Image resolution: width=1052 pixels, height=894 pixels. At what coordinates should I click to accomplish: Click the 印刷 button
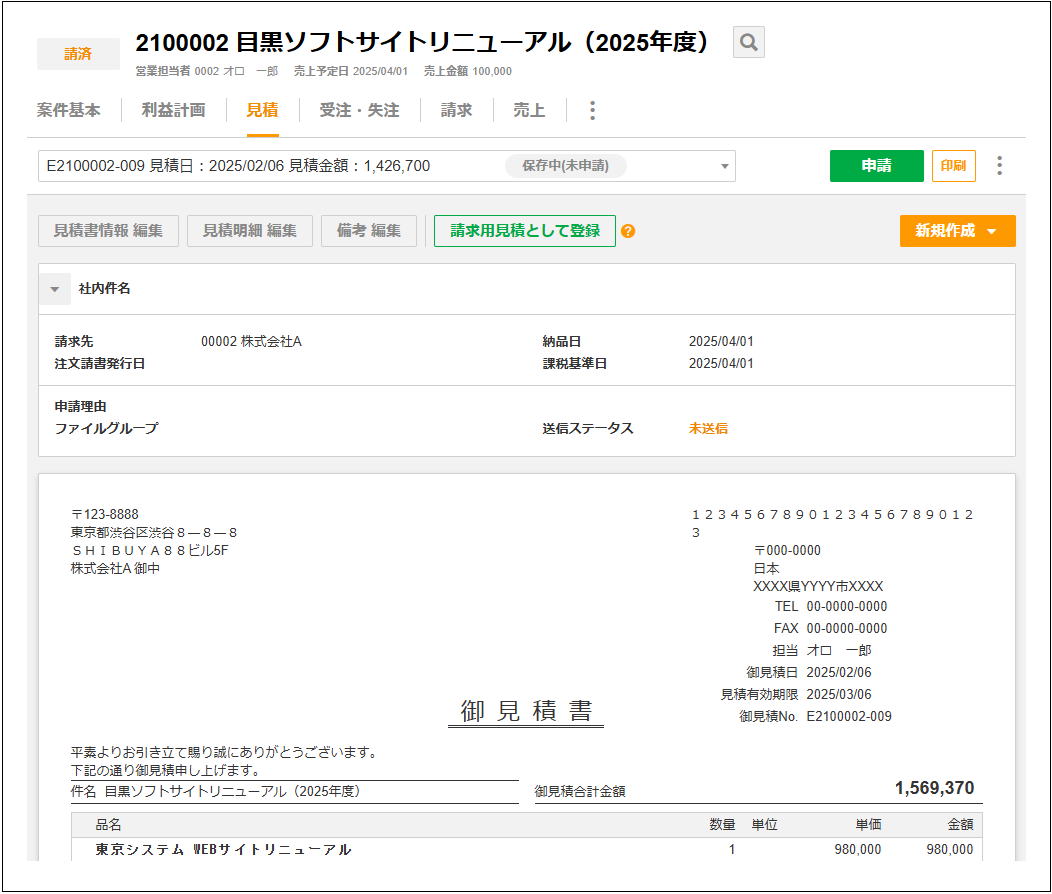click(953, 165)
